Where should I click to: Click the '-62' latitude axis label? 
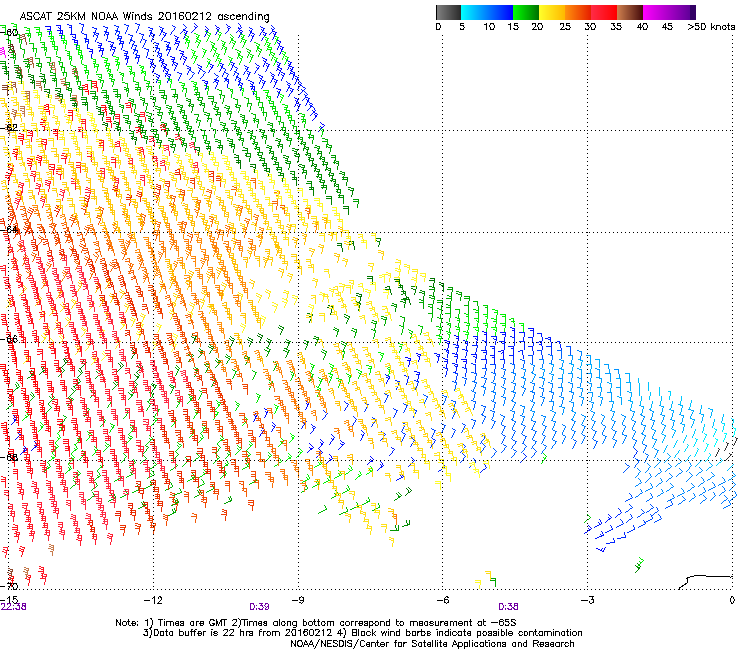click(x=9, y=127)
